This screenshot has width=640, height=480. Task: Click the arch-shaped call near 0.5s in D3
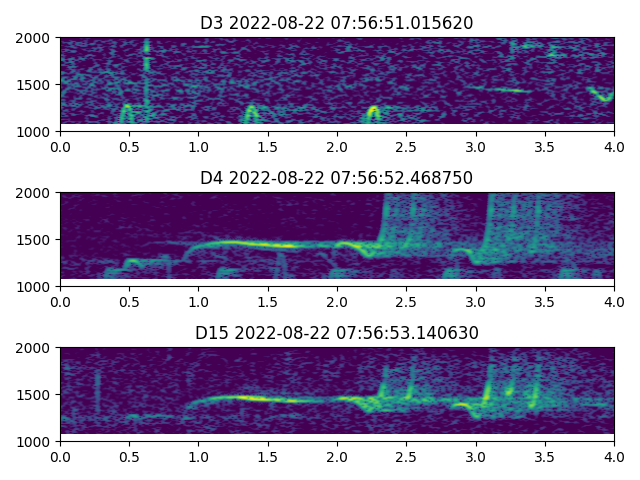(126, 110)
